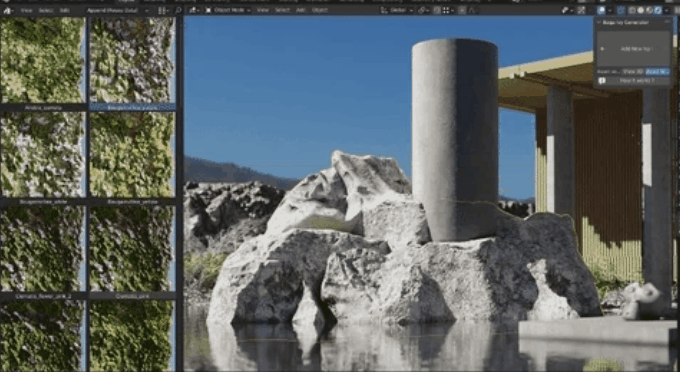
Task: Switch to wireframe viewport shading
Action: click(x=632, y=10)
